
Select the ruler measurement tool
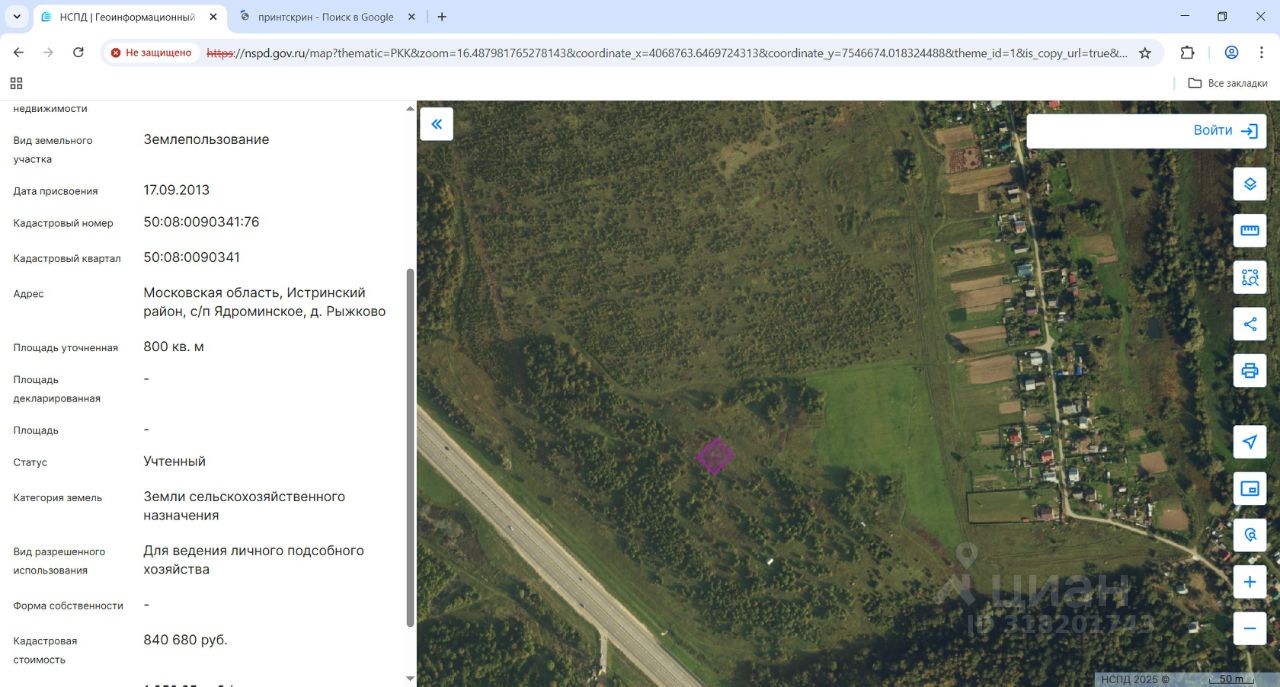point(1249,231)
